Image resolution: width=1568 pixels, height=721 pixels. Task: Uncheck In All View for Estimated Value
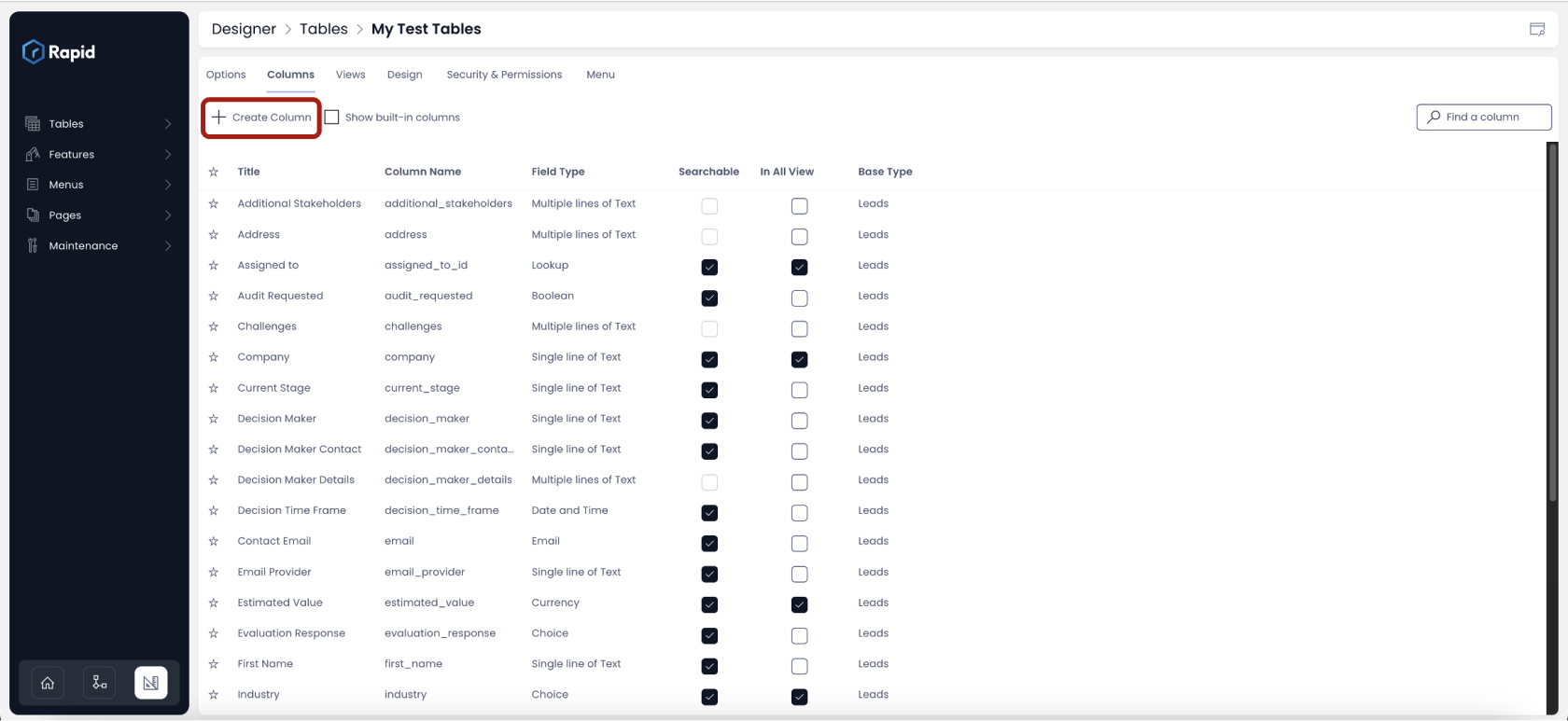click(x=799, y=604)
